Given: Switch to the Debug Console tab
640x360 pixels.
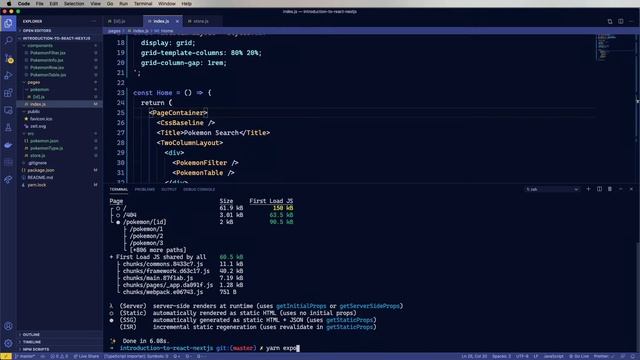Looking at the screenshot, I should (199, 189).
